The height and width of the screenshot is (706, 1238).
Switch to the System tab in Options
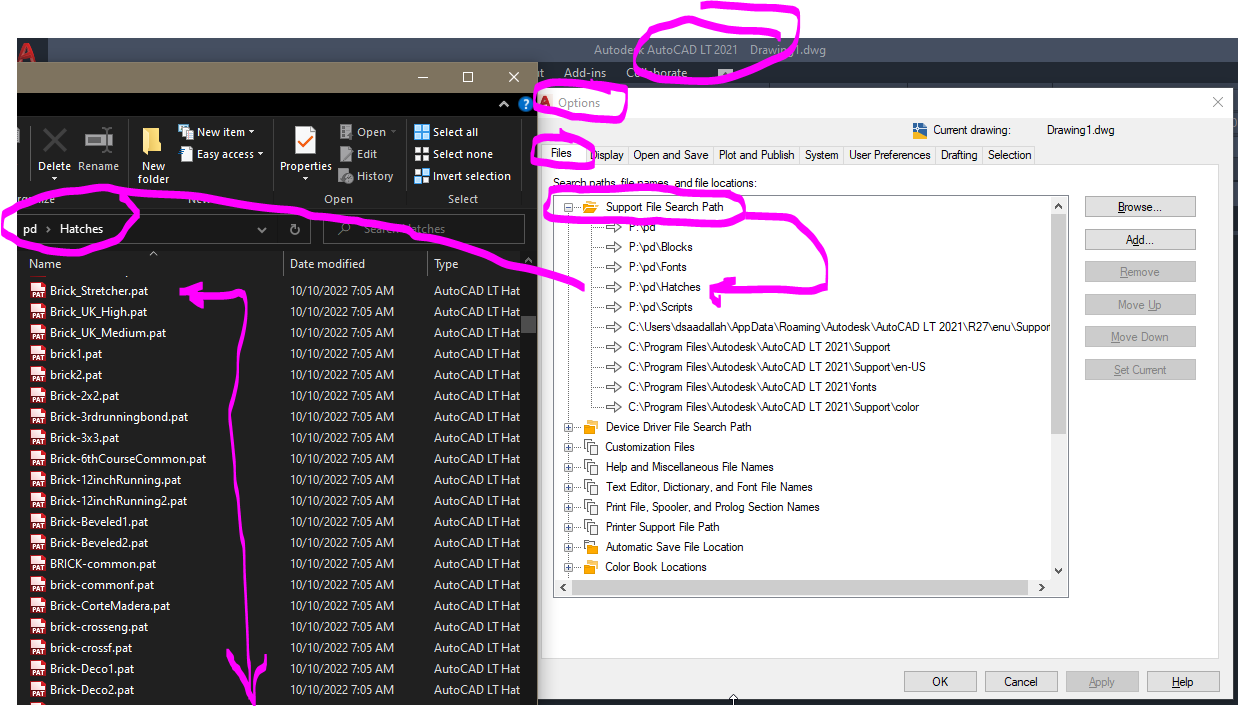(x=821, y=155)
